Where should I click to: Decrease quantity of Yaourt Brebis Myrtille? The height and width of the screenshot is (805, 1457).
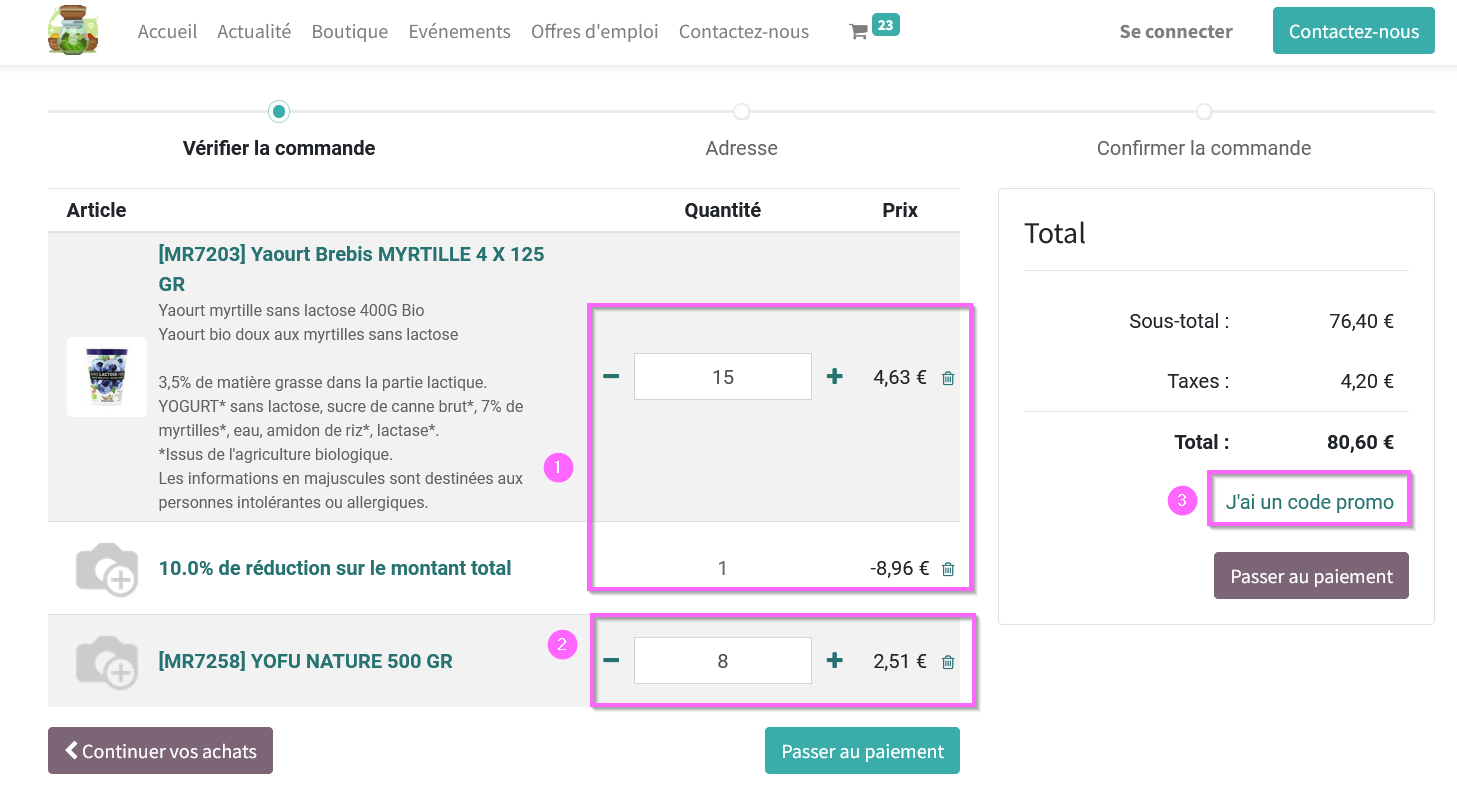pyautogui.click(x=611, y=377)
